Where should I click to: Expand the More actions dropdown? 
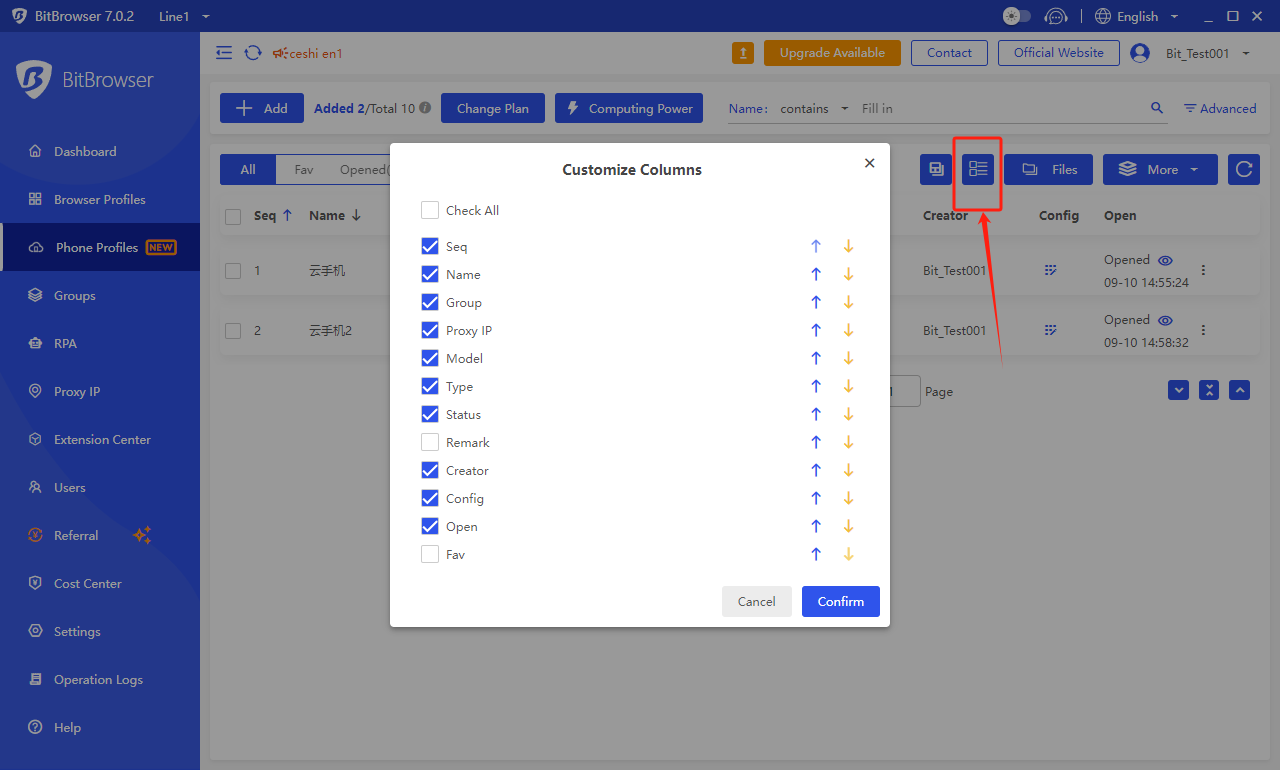tap(1159, 170)
